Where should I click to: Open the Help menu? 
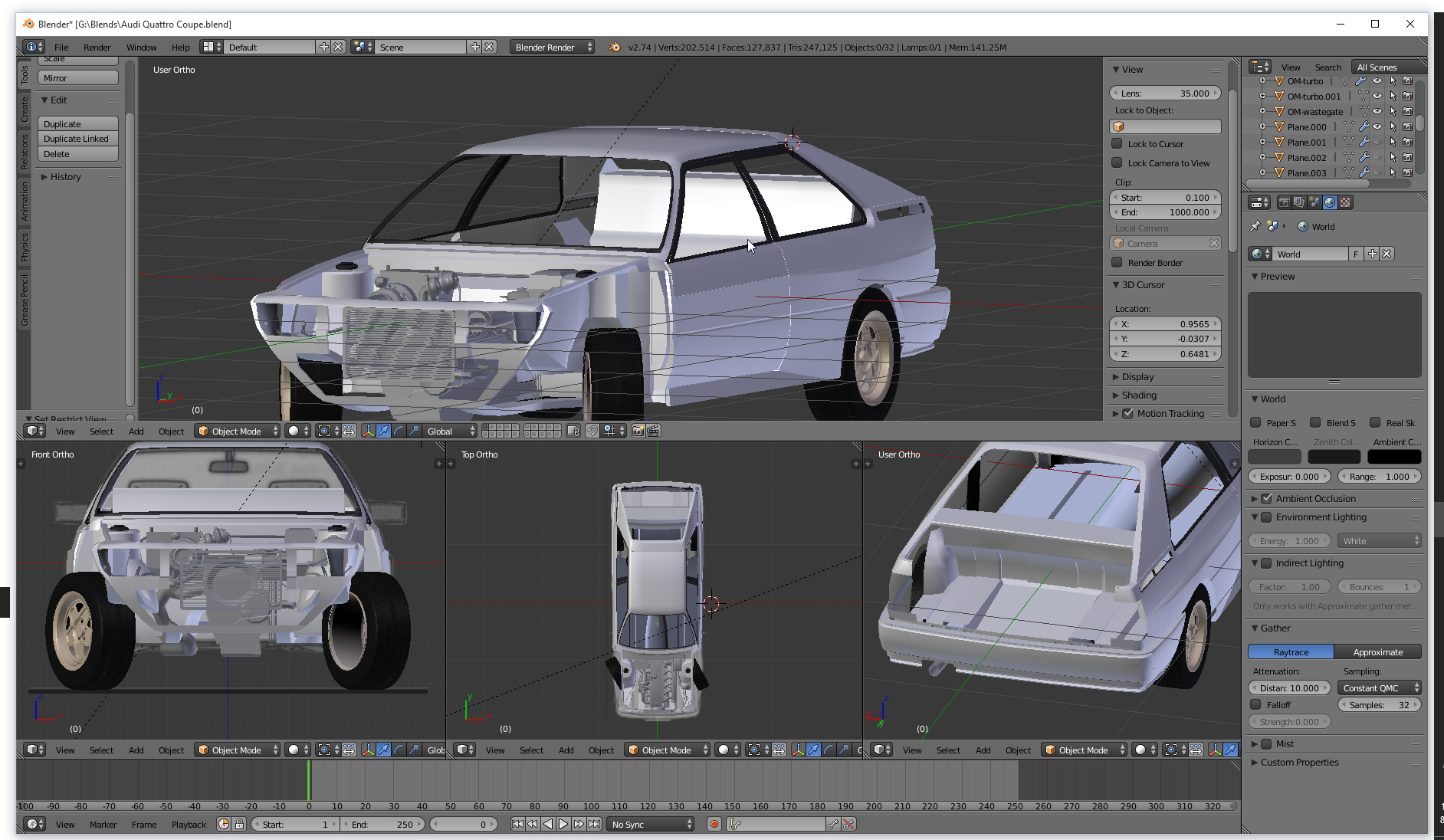(181, 47)
